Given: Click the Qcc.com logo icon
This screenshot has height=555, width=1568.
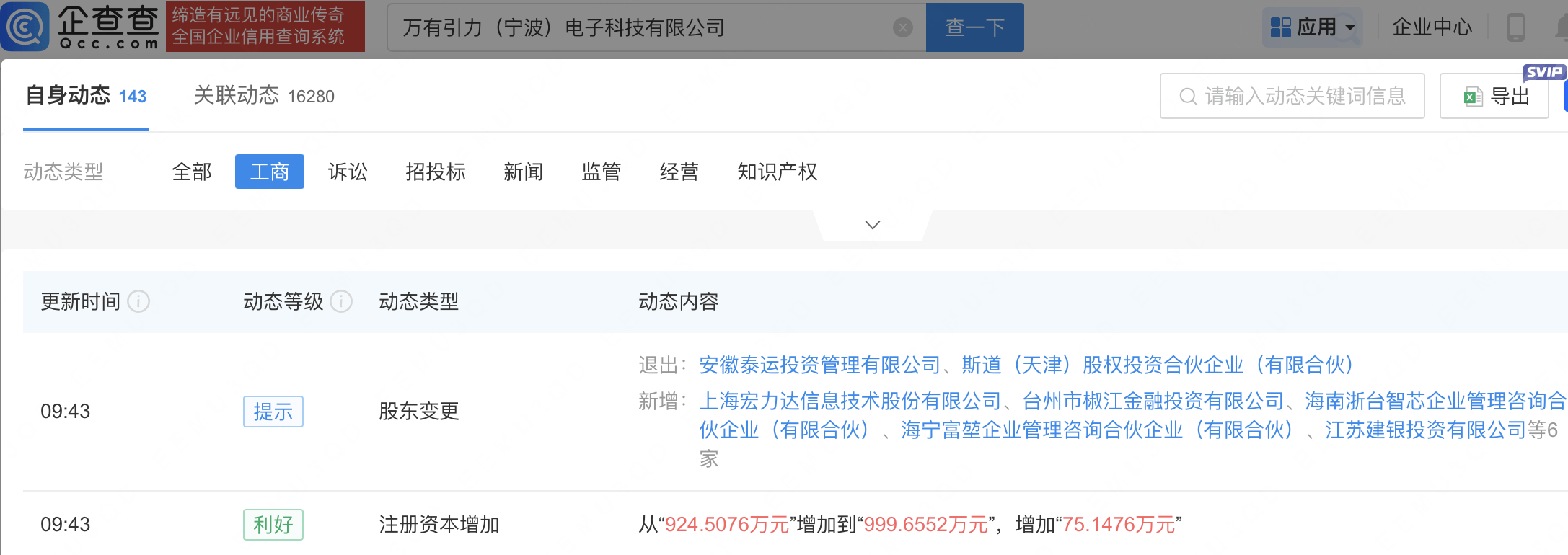Looking at the screenshot, I should [x=26, y=27].
